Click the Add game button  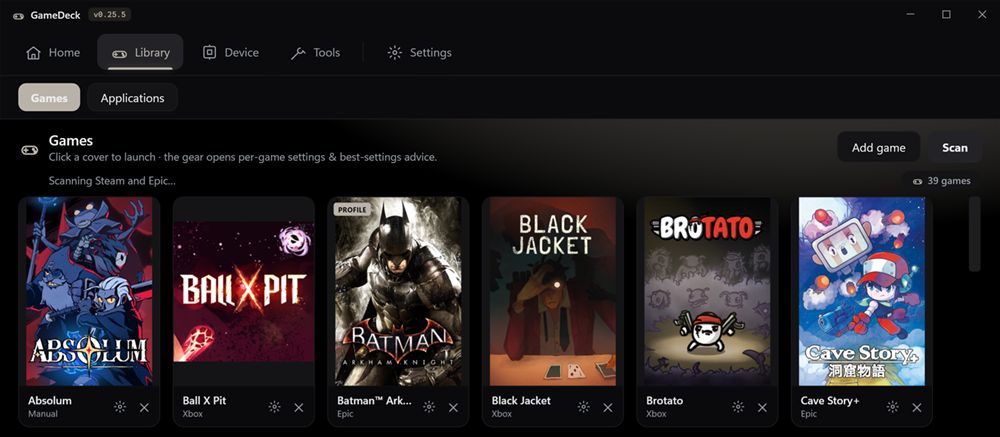tap(878, 147)
